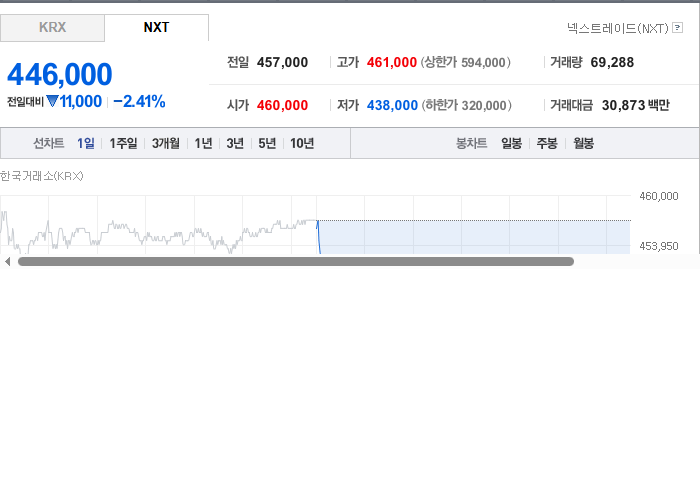Click the 봉차트 label

pos(471,143)
